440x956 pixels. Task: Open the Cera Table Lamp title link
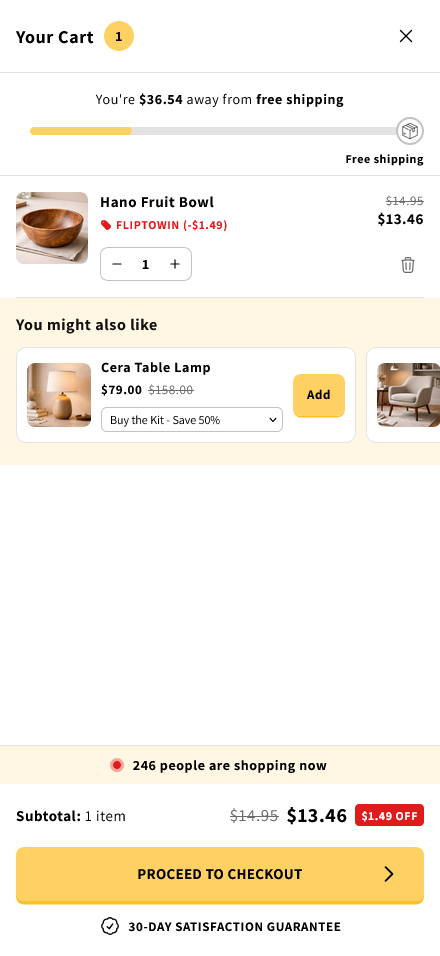156,368
